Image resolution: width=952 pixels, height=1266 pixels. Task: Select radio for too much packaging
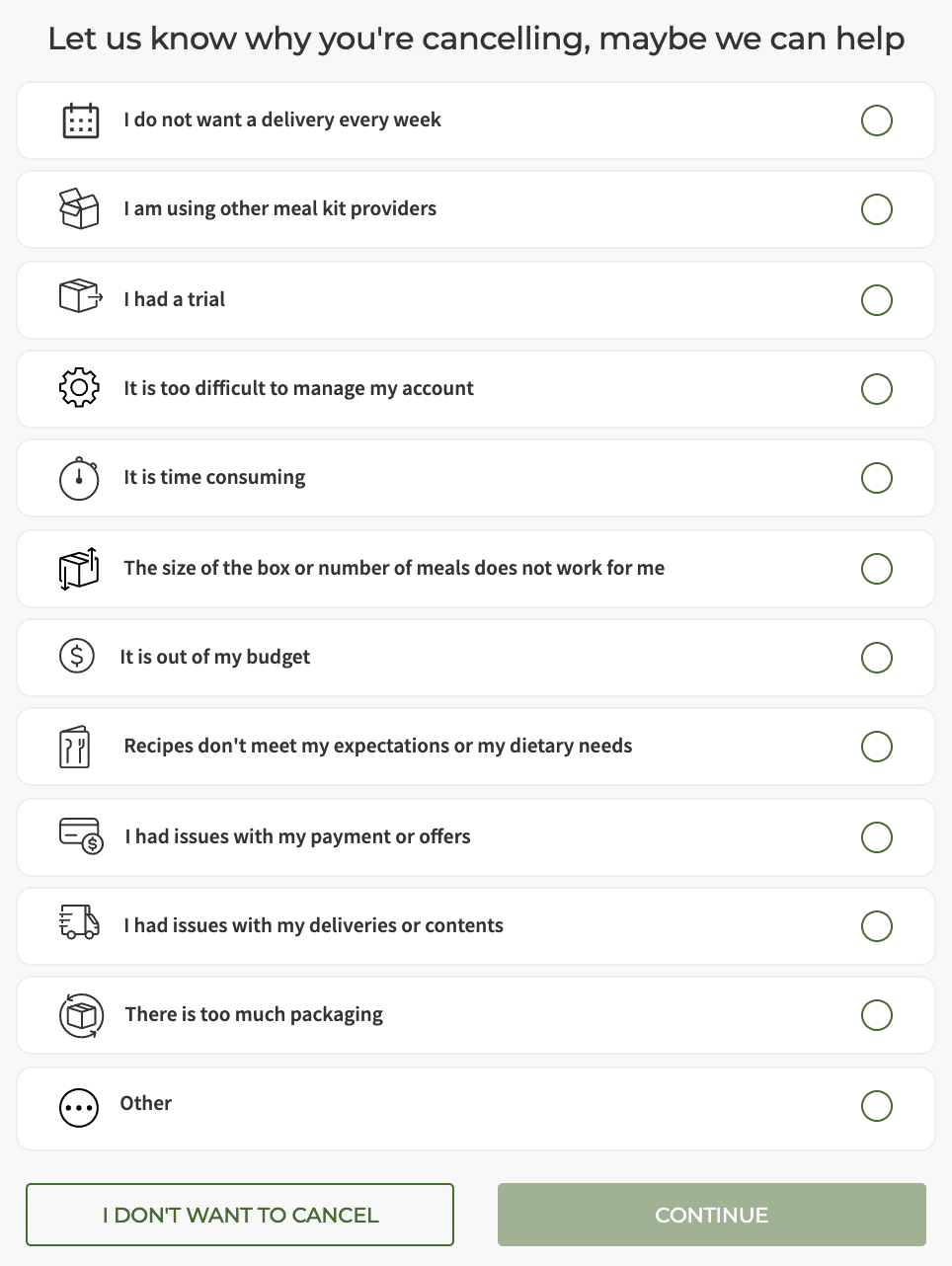point(877,1015)
